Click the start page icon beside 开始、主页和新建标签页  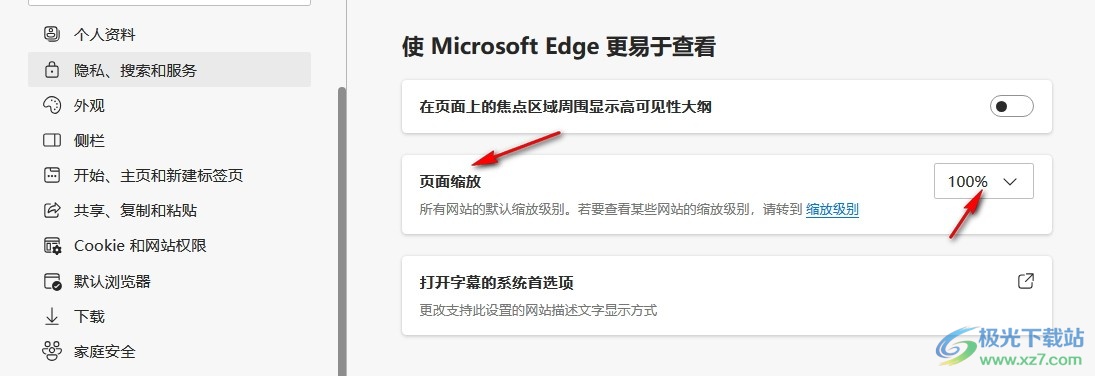point(52,175)
